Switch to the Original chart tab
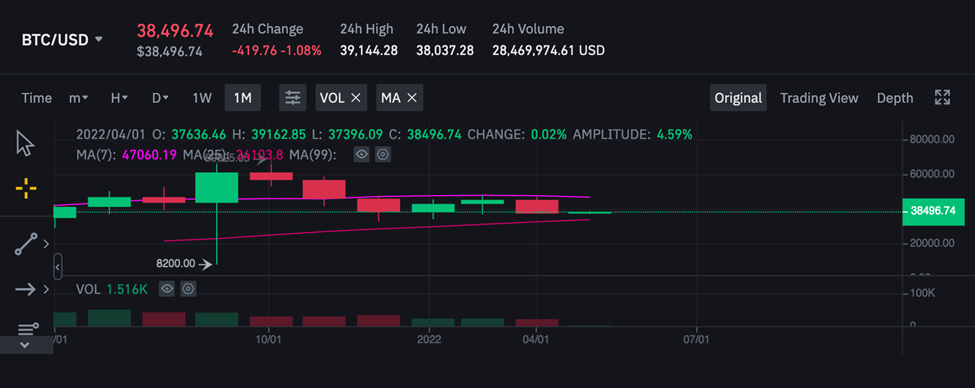Screen dimensions: 975x388 pos(738,98)
